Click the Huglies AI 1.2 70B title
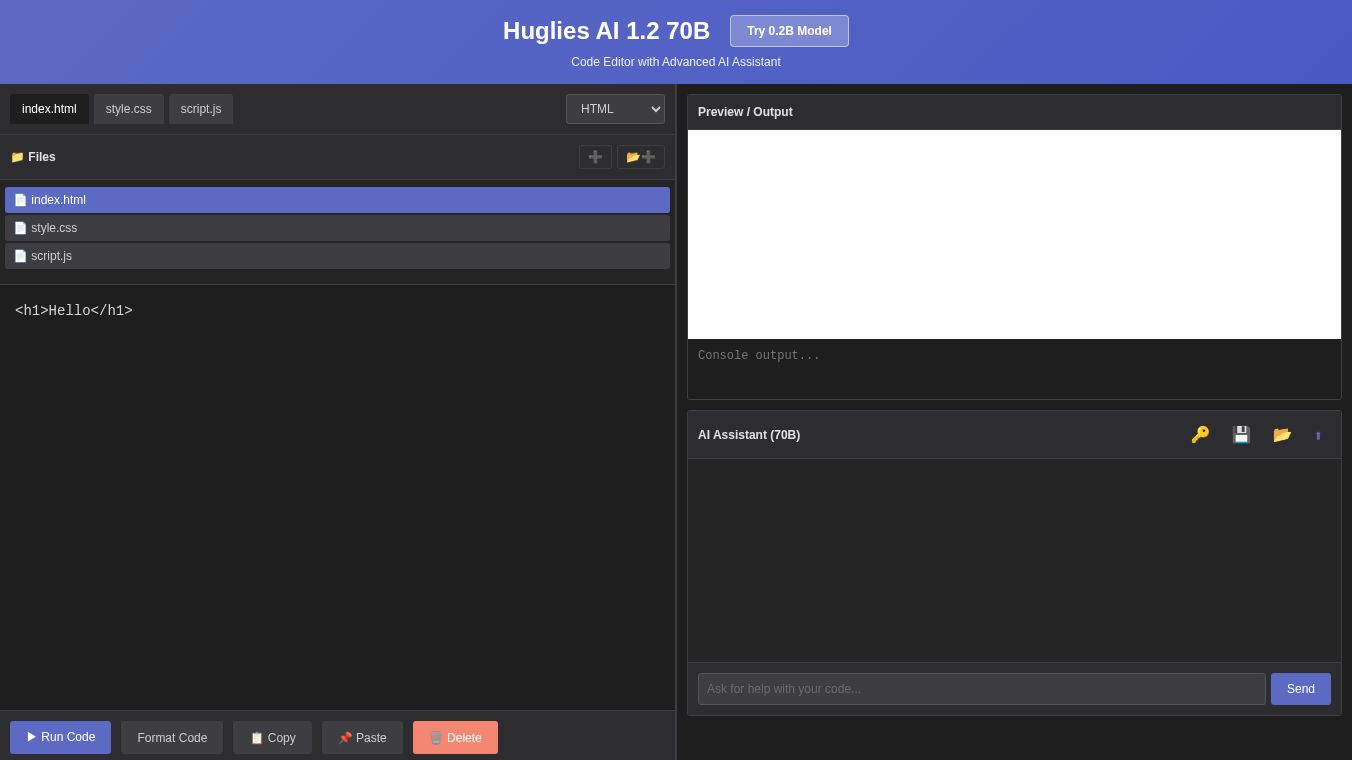 click(606, 31)
